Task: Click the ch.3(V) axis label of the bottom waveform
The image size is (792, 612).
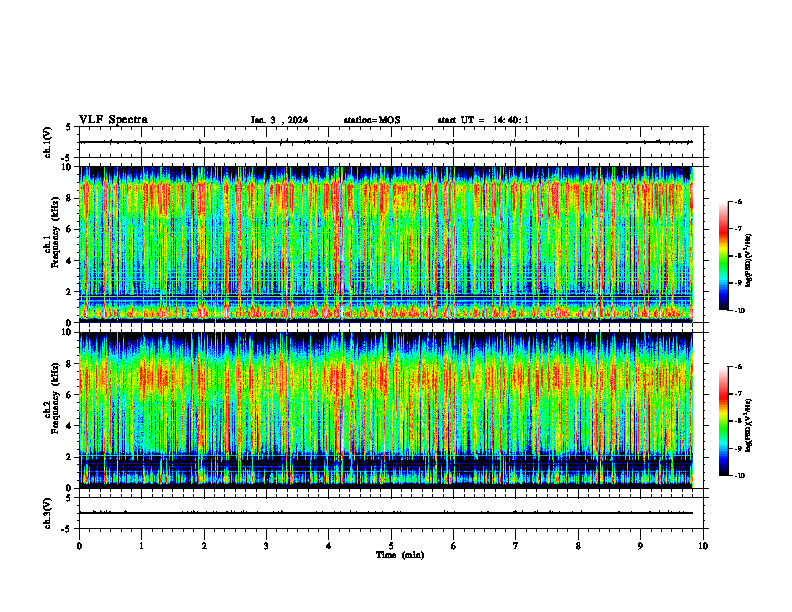Action: (x=47, y=513)
